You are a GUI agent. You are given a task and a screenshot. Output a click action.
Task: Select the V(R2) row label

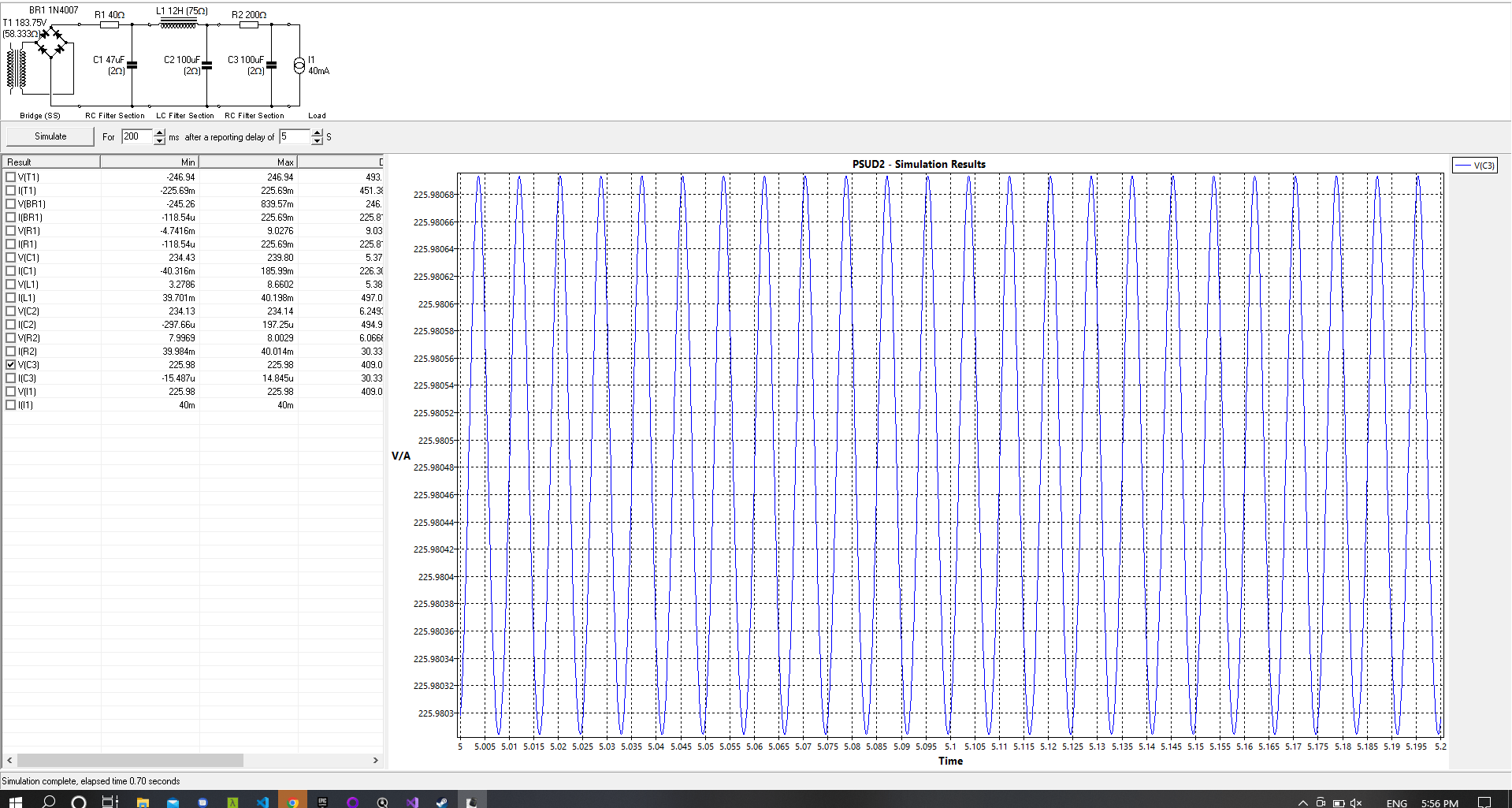28,338
